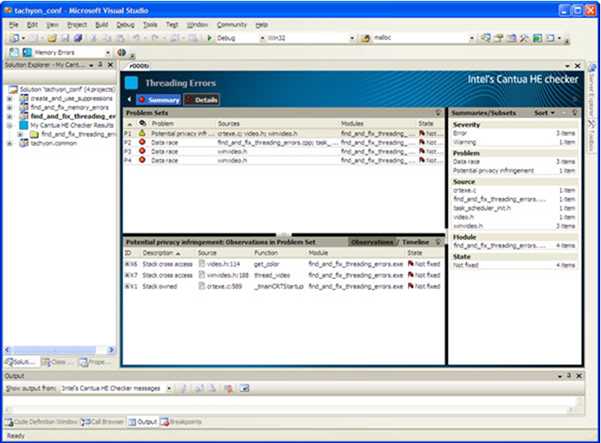
Task: Click the blue square Threading Errors icon
Action: 131,83
